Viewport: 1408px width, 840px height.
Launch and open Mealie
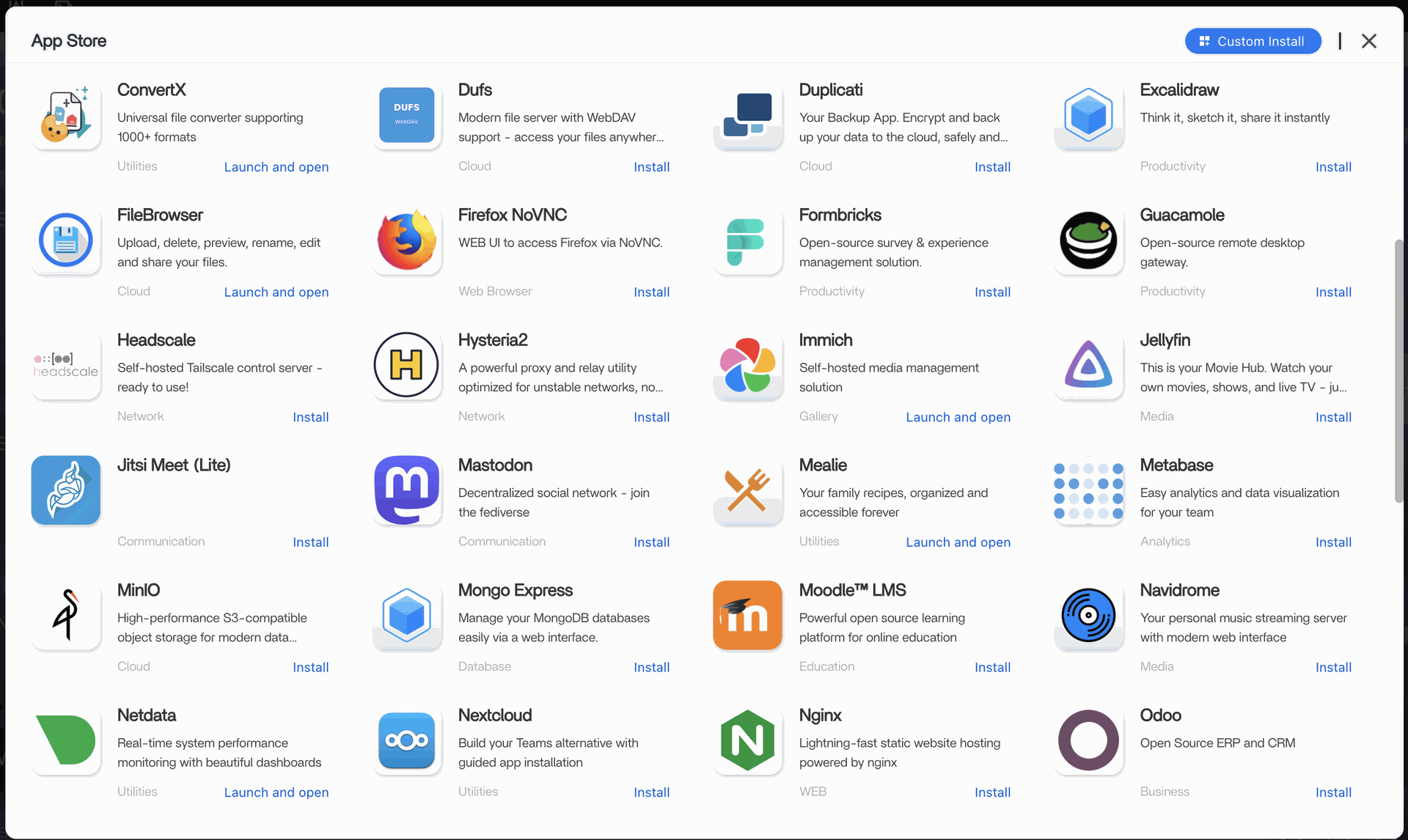[x=957, y=542]
